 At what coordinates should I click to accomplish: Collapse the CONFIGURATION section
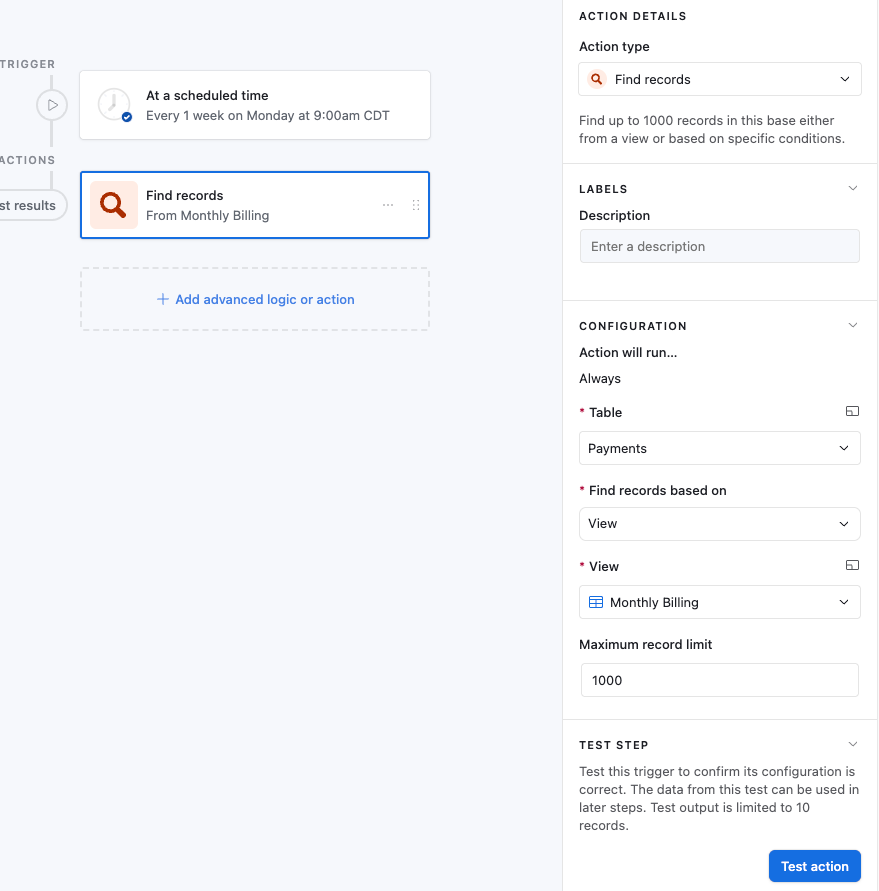tap(852, 324)
